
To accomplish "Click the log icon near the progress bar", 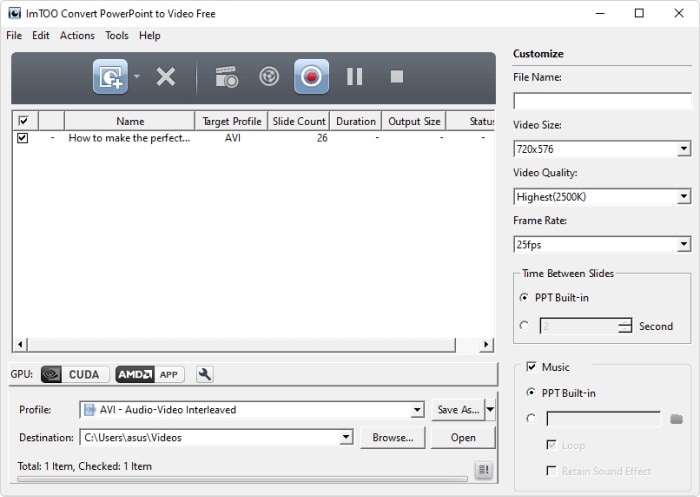I will pyautogui.click(x=483, y=470).
